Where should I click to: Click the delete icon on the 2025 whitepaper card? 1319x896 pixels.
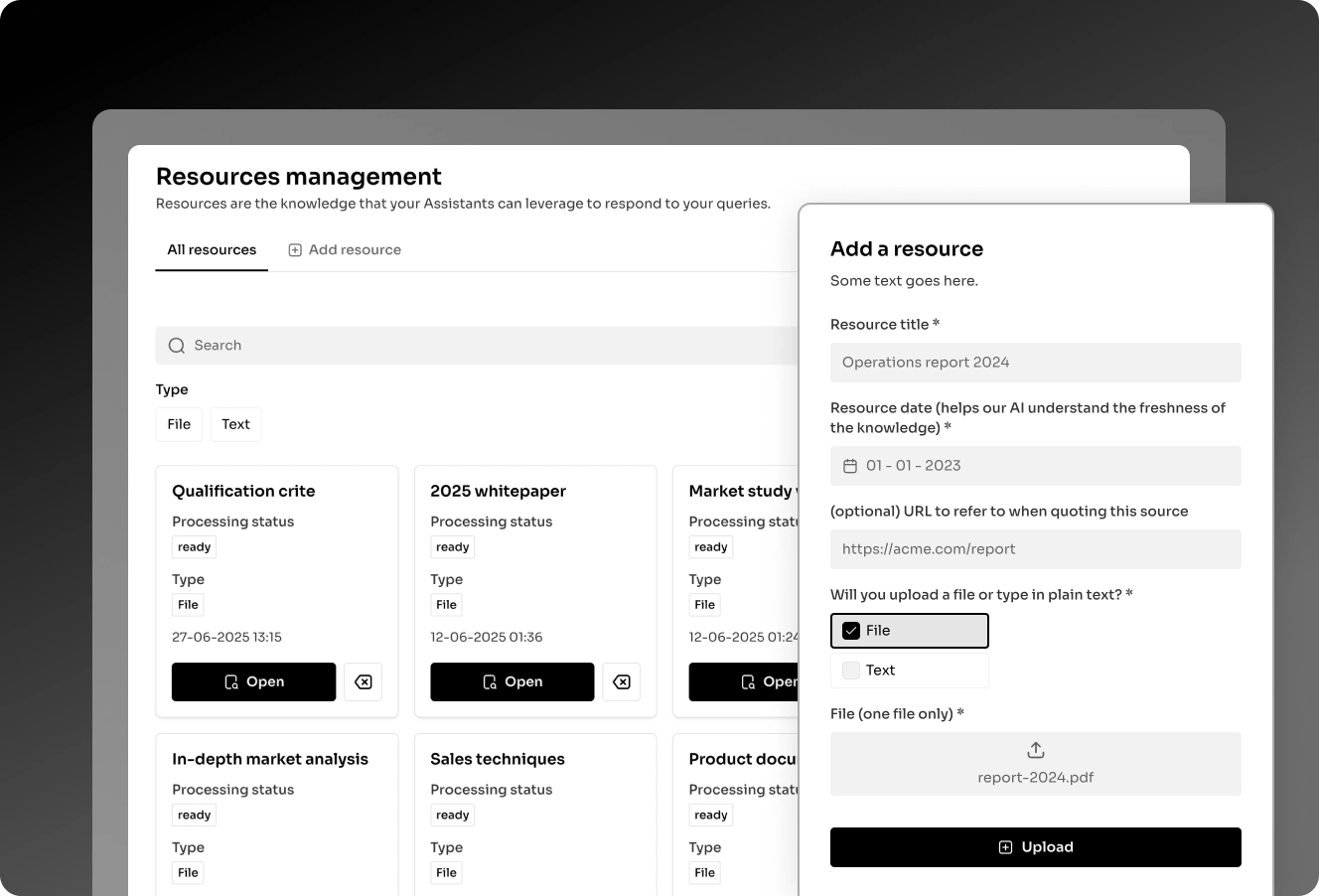[x=622, y=681]
